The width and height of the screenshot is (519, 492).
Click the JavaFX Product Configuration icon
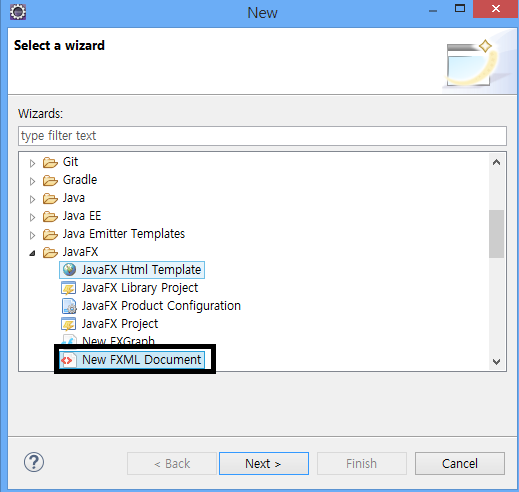[x=69, y=306]
